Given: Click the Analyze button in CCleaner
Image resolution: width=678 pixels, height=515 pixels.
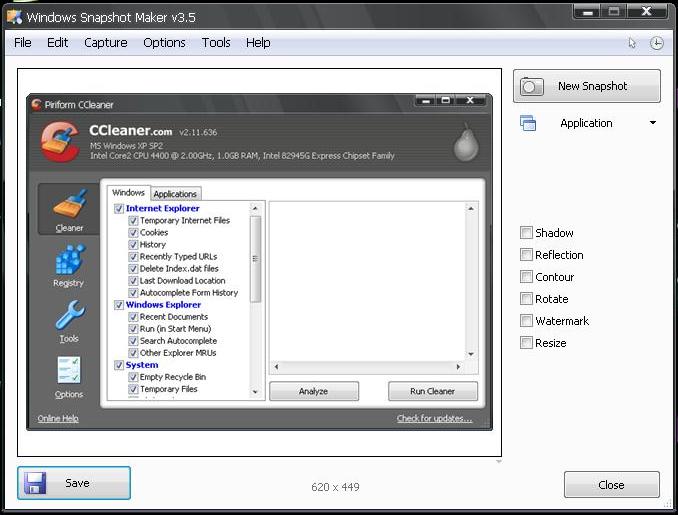Looking at the screenshot, I should tap(314, 391).
